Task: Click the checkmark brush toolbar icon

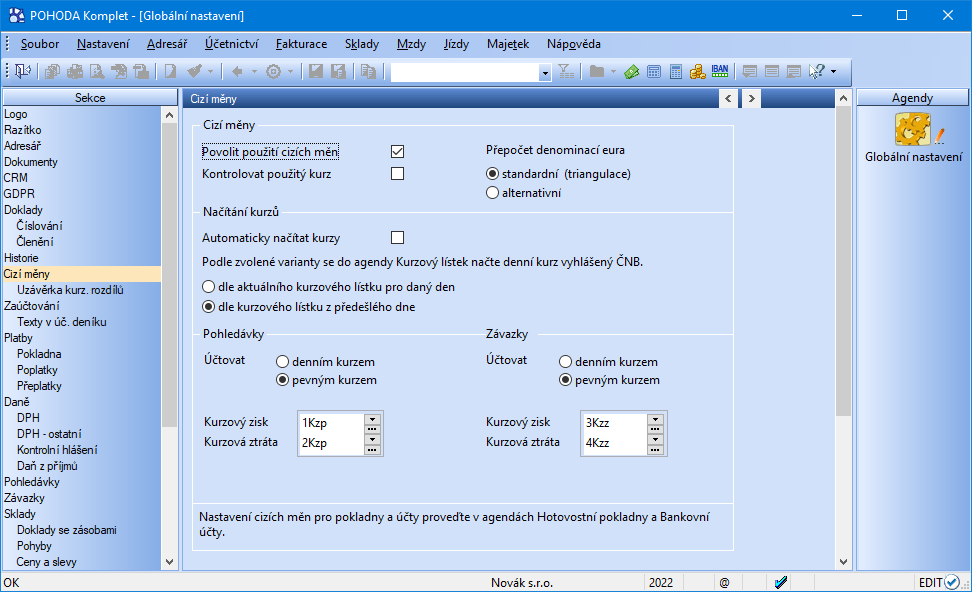Action: (195, 72)
